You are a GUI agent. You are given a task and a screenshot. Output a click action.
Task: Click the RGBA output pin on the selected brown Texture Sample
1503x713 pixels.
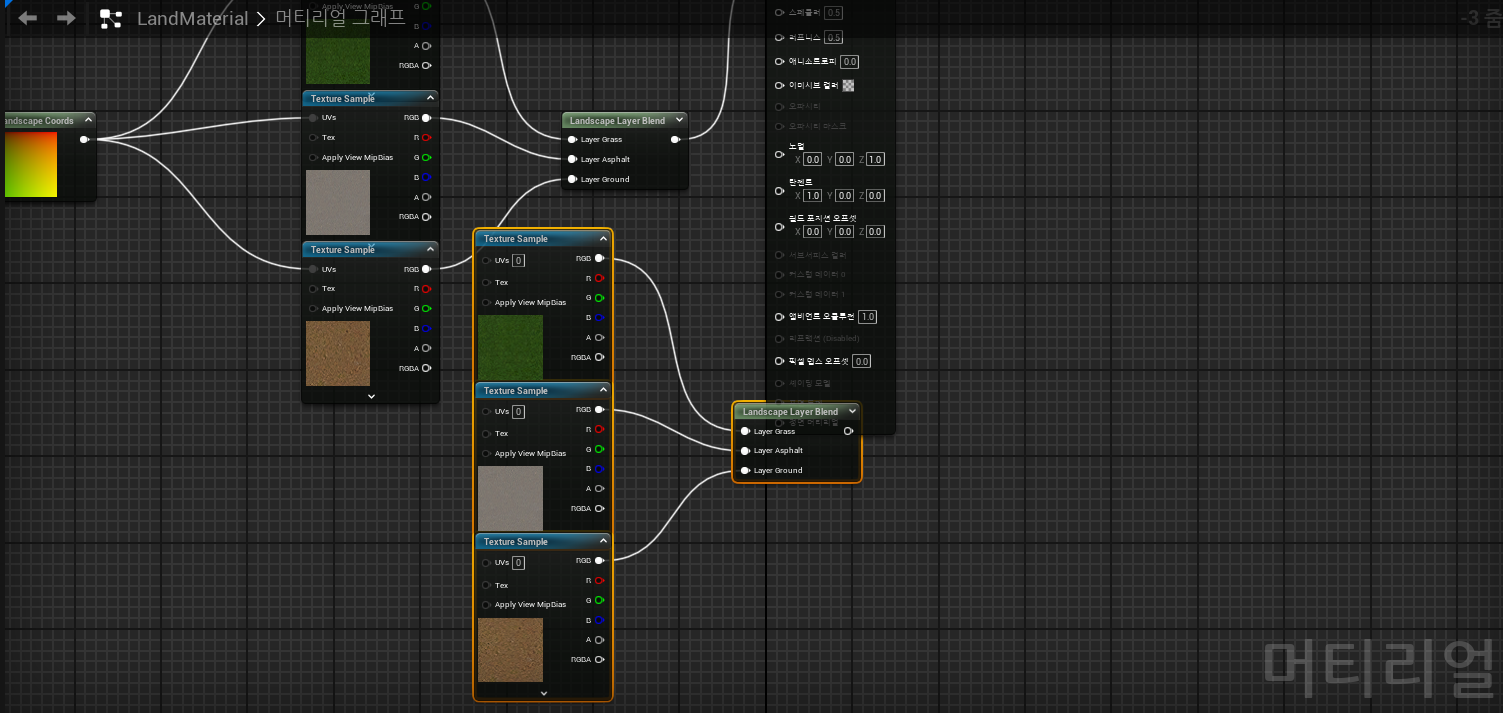[x=600, y=659]
